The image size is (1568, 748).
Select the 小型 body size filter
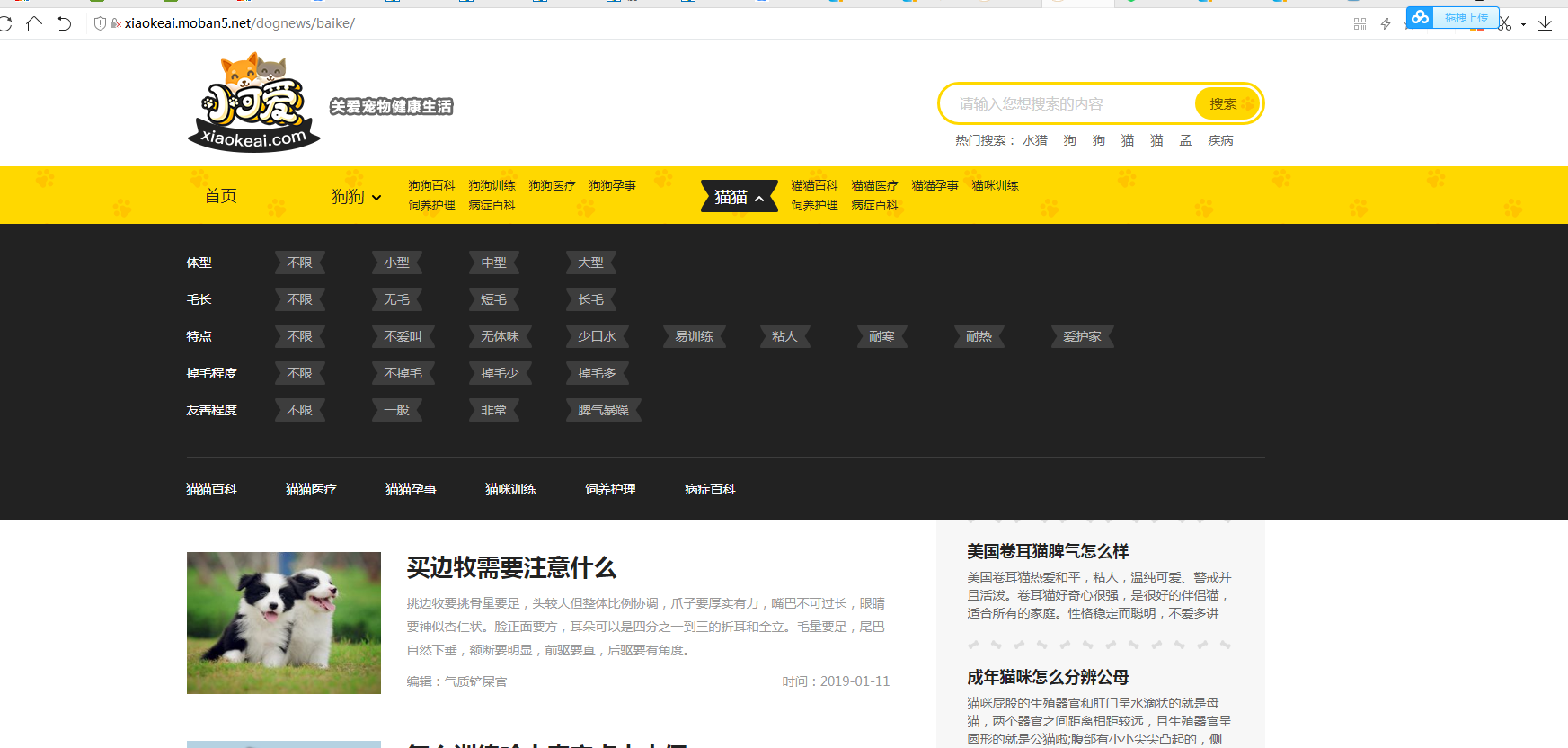point(396,263)
